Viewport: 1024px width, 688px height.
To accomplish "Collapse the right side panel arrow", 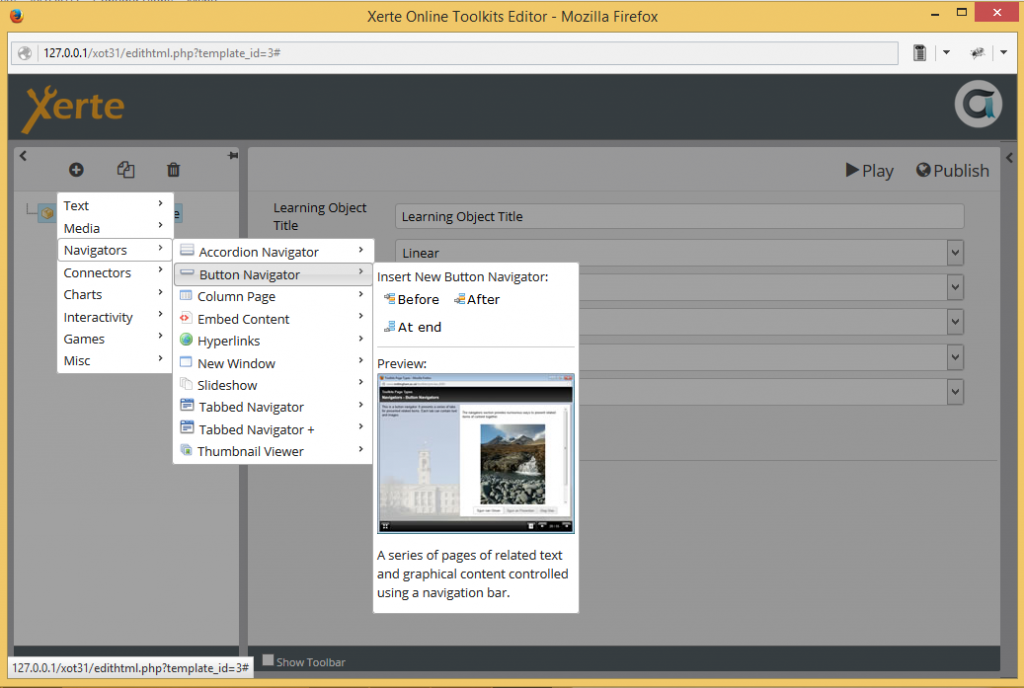I will (1010, 157).
